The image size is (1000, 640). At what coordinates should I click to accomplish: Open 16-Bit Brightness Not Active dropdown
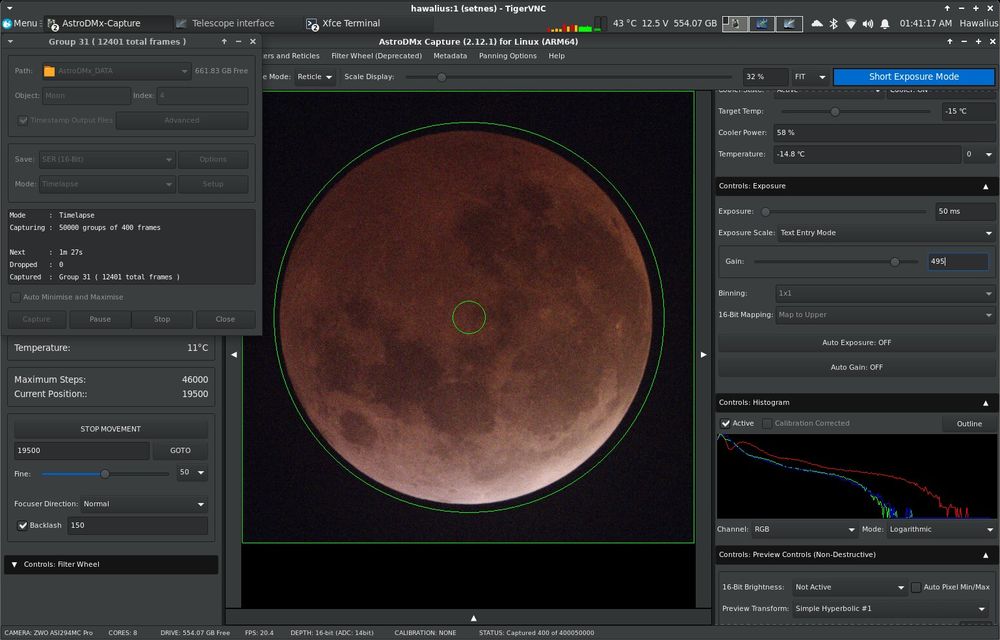850,587
